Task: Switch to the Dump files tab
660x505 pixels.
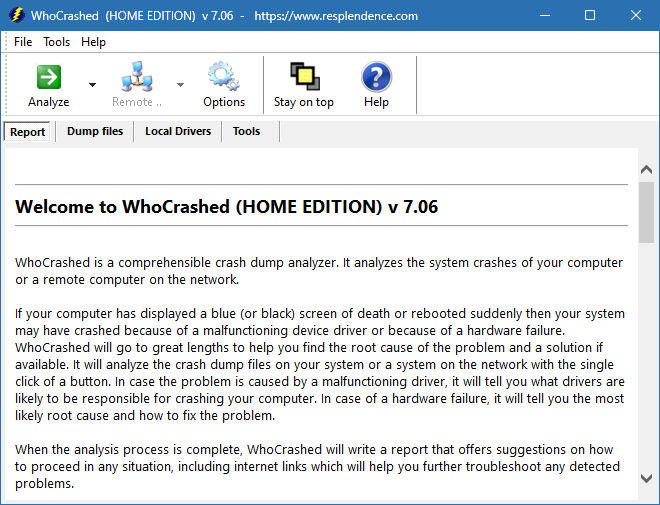Action: [x=95, y=131]
